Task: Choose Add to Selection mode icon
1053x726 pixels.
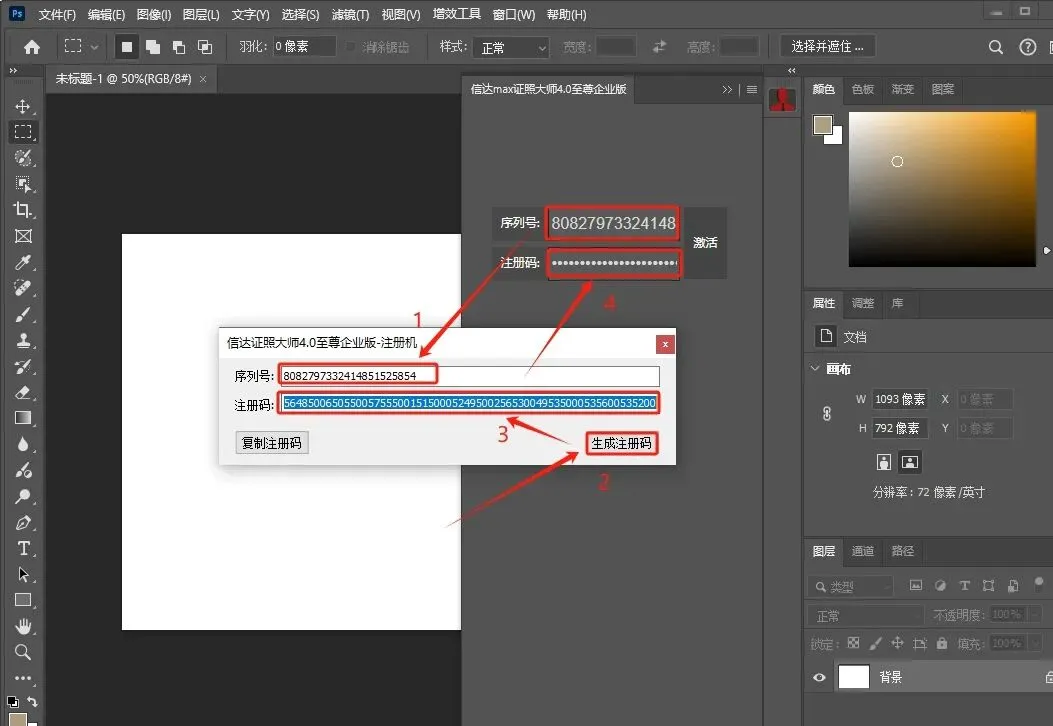Action: (153, 47)
